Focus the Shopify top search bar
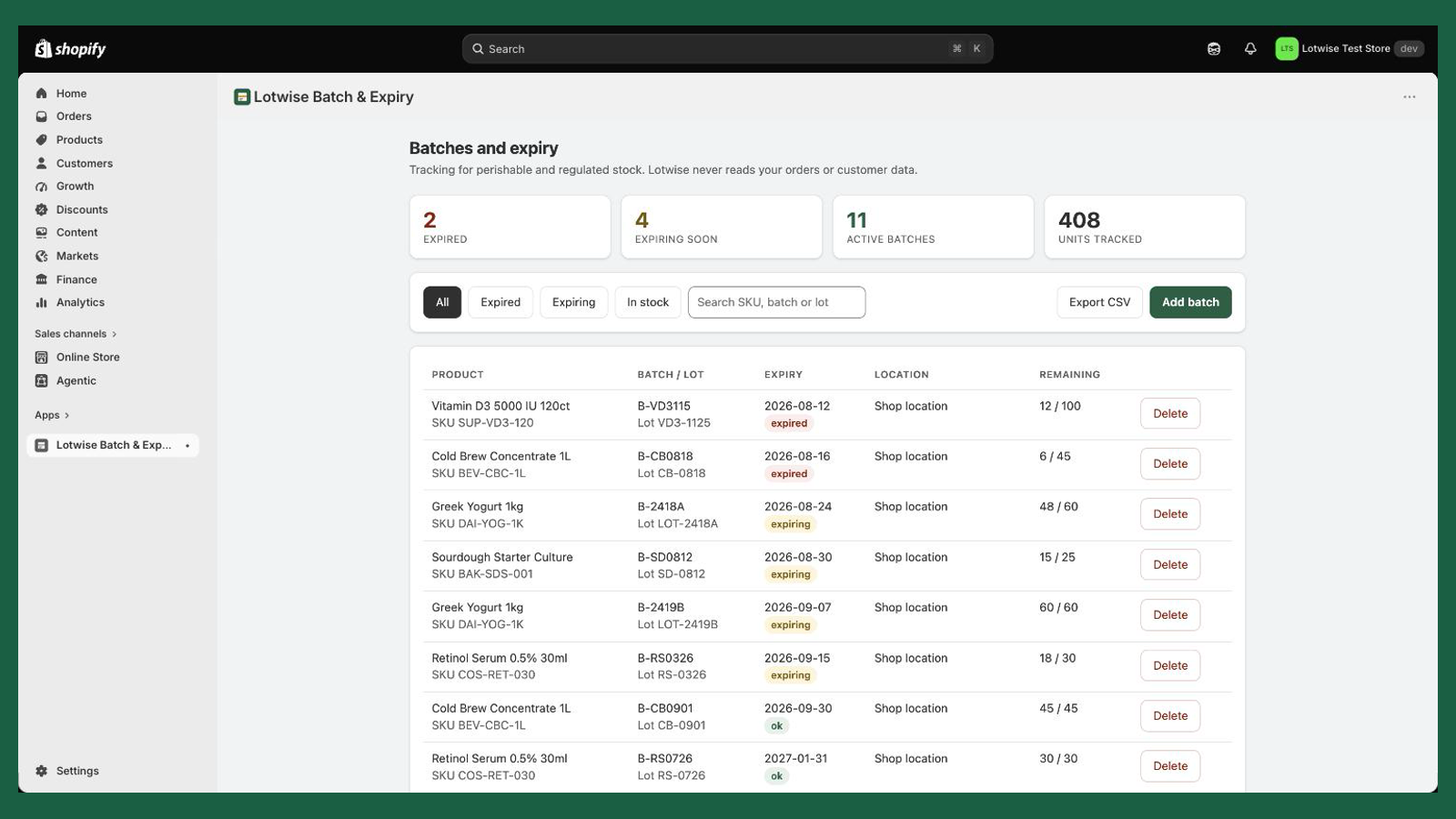The image size is (1456, 819). click(727, 49)
